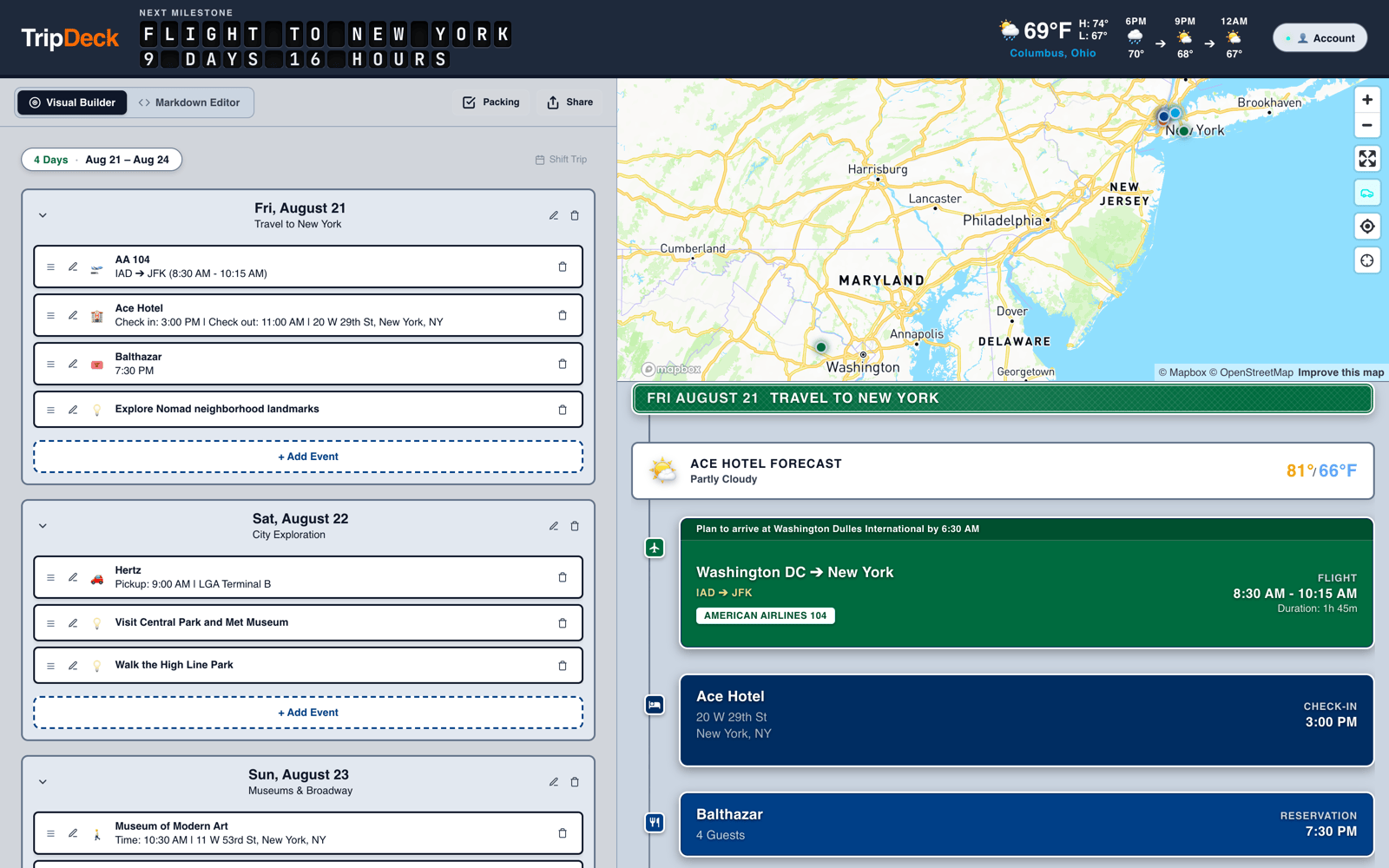Open the Washington DC to New York flight card

tap(1026, 583)
